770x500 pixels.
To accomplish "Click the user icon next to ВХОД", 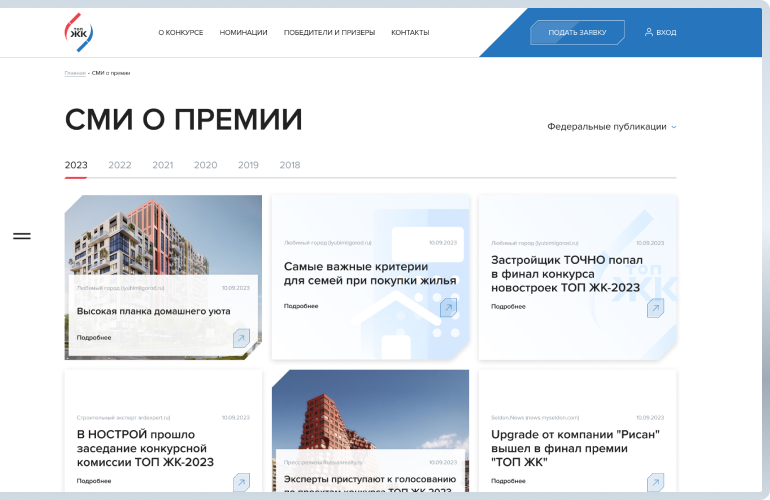I will click(649, 32).
